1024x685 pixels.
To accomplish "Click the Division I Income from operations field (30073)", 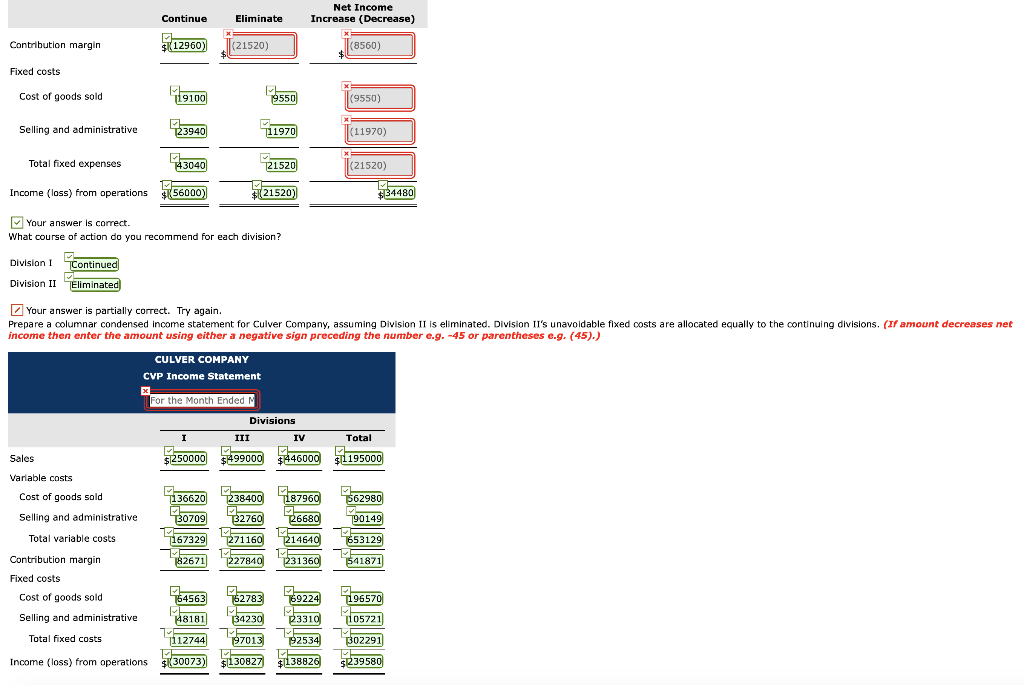I will [x=187, y=661].
